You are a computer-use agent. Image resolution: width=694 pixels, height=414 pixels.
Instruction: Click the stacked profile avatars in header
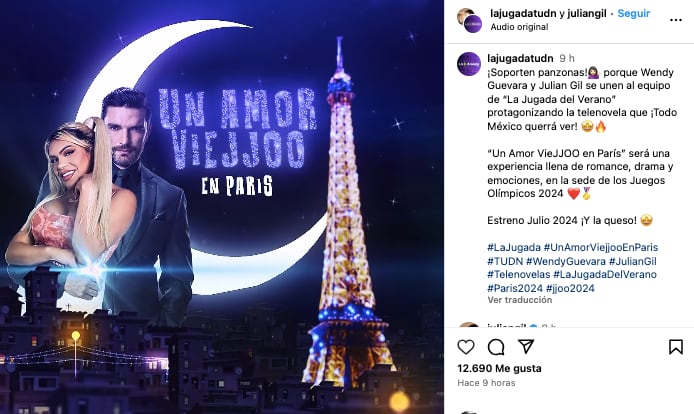[x=469, y=20]
